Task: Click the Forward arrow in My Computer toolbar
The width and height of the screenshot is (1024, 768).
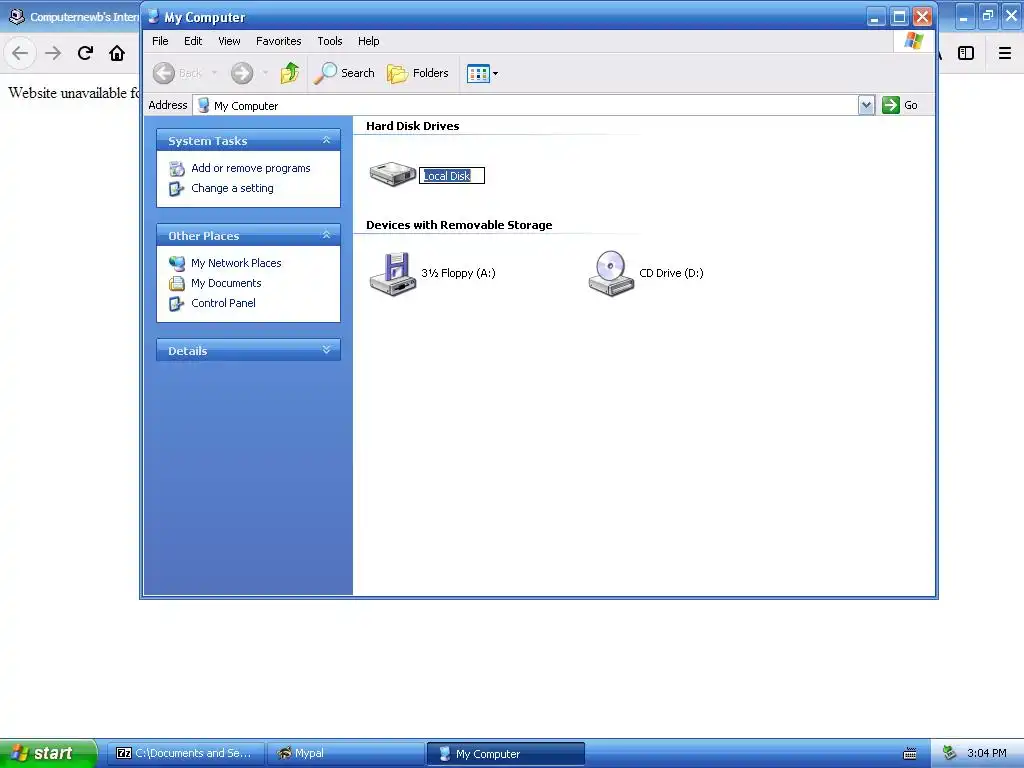Action: [x=242, y=73]
